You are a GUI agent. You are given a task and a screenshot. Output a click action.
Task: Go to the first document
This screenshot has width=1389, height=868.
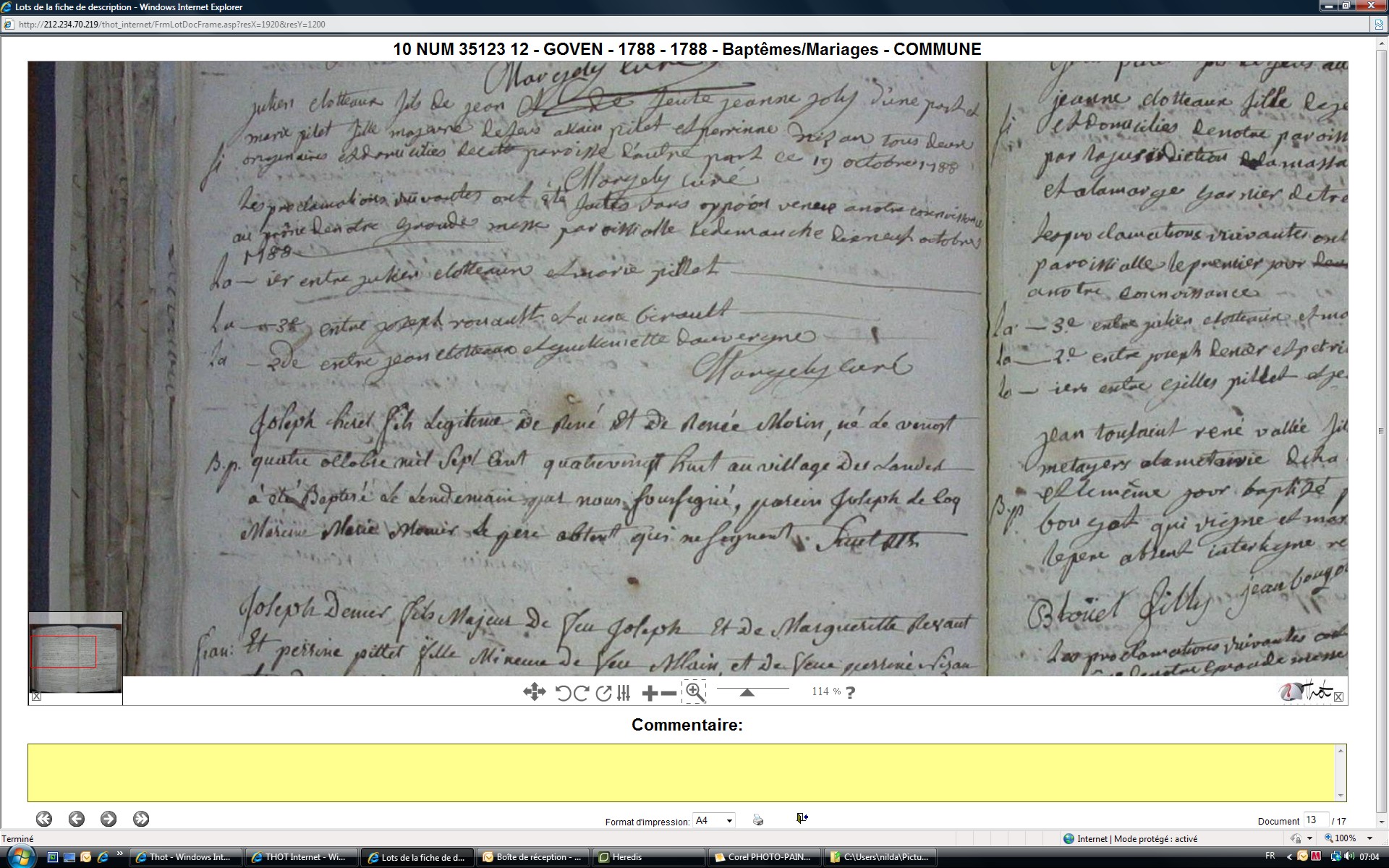pos(44,819)
